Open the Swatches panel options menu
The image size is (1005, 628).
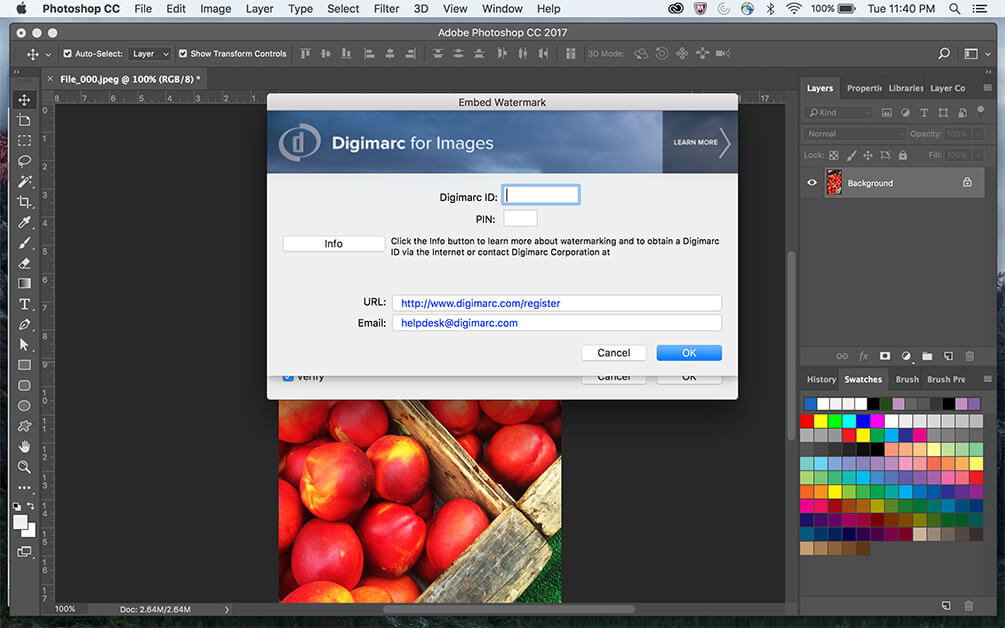pos(988,379)
